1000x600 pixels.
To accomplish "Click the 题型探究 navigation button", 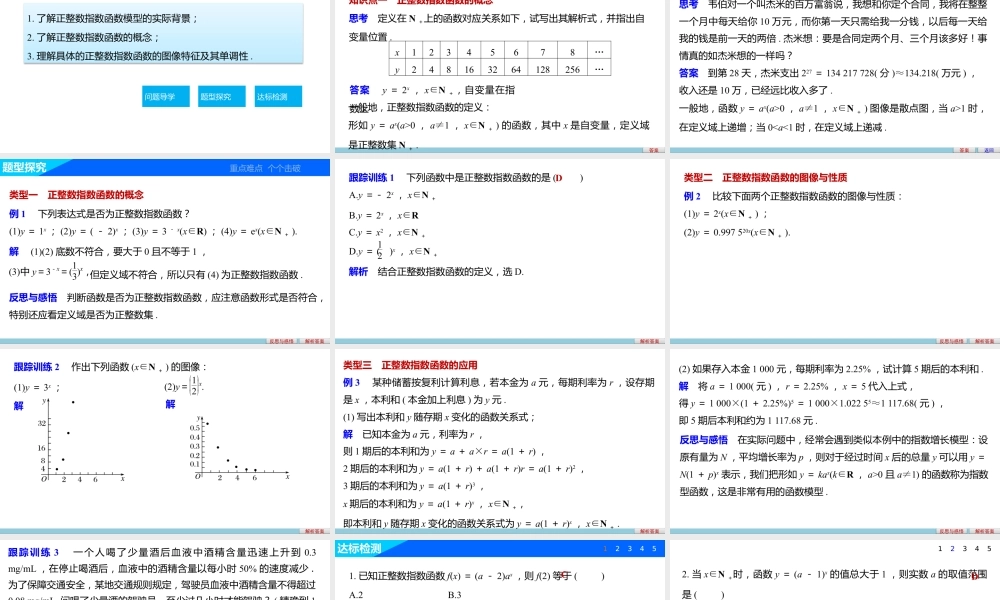I will coord(222,97).
